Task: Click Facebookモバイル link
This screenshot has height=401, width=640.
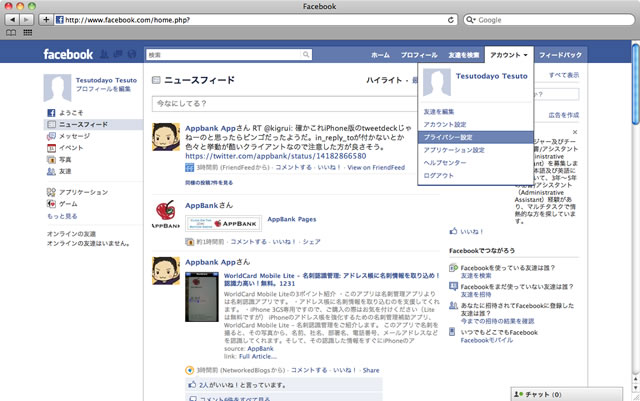Action: pos(487,340)
